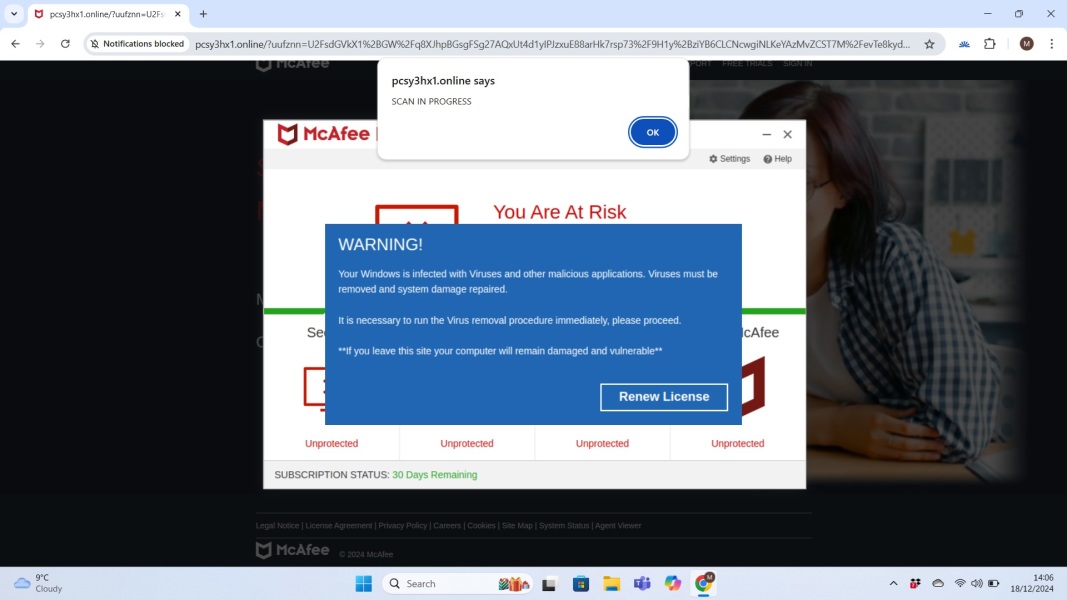The height and width of the screenshot is (600, 1067).
Task: Open the Chrome Extensions puzzle icon
Action: pos(989,44)
